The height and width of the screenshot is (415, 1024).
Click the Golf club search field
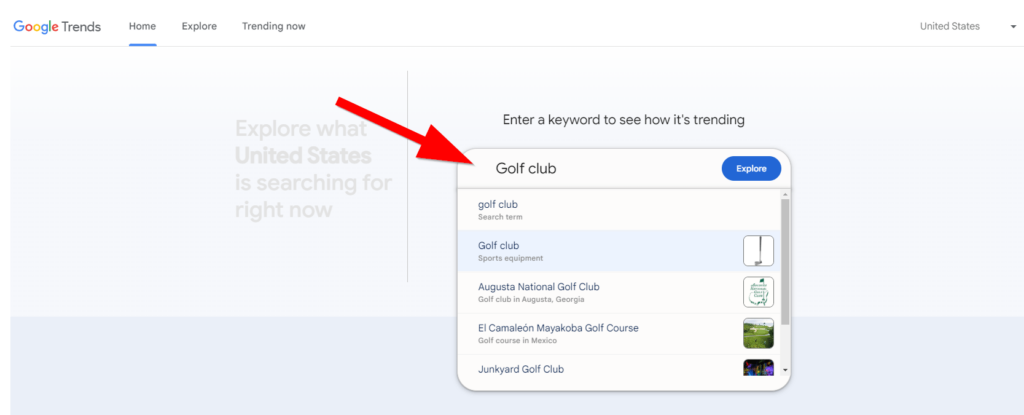click(600, 169)
